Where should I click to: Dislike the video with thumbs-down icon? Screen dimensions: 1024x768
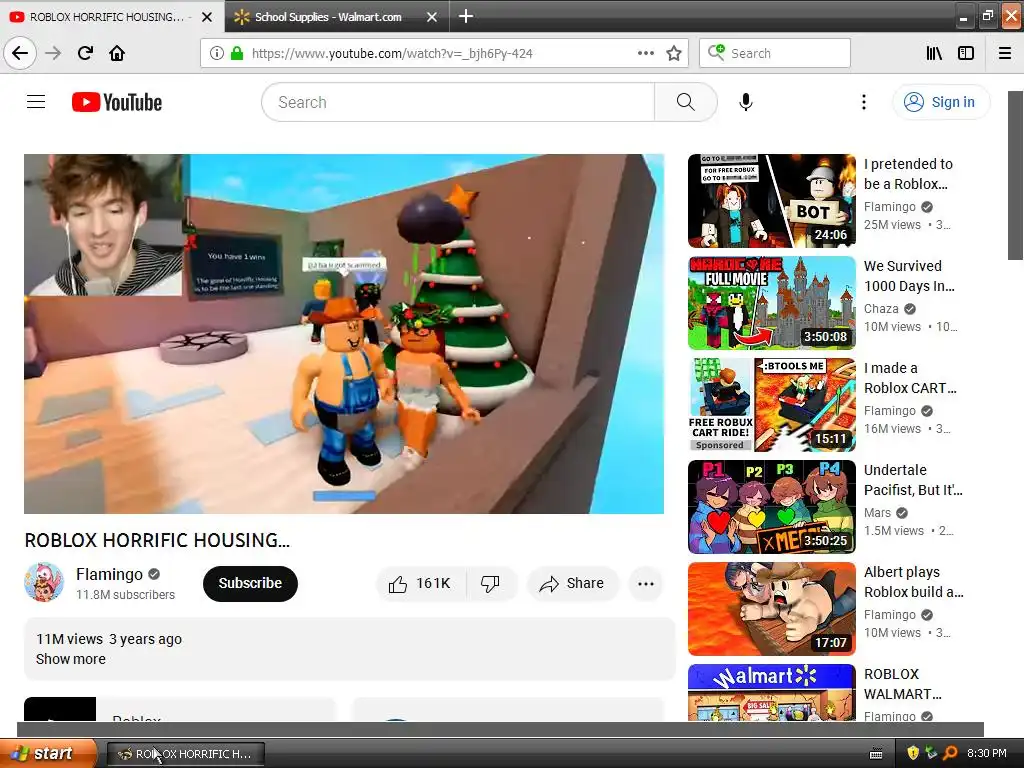coord(490,584)
